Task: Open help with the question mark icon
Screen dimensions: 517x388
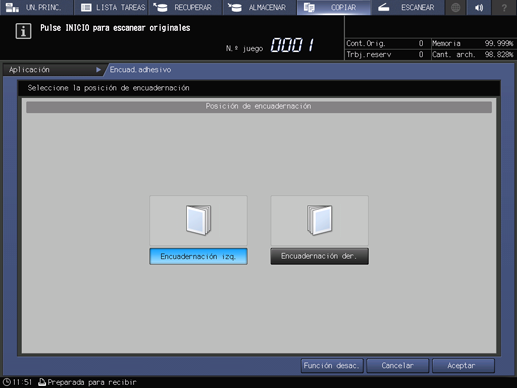Action: (x=504, y=7)
